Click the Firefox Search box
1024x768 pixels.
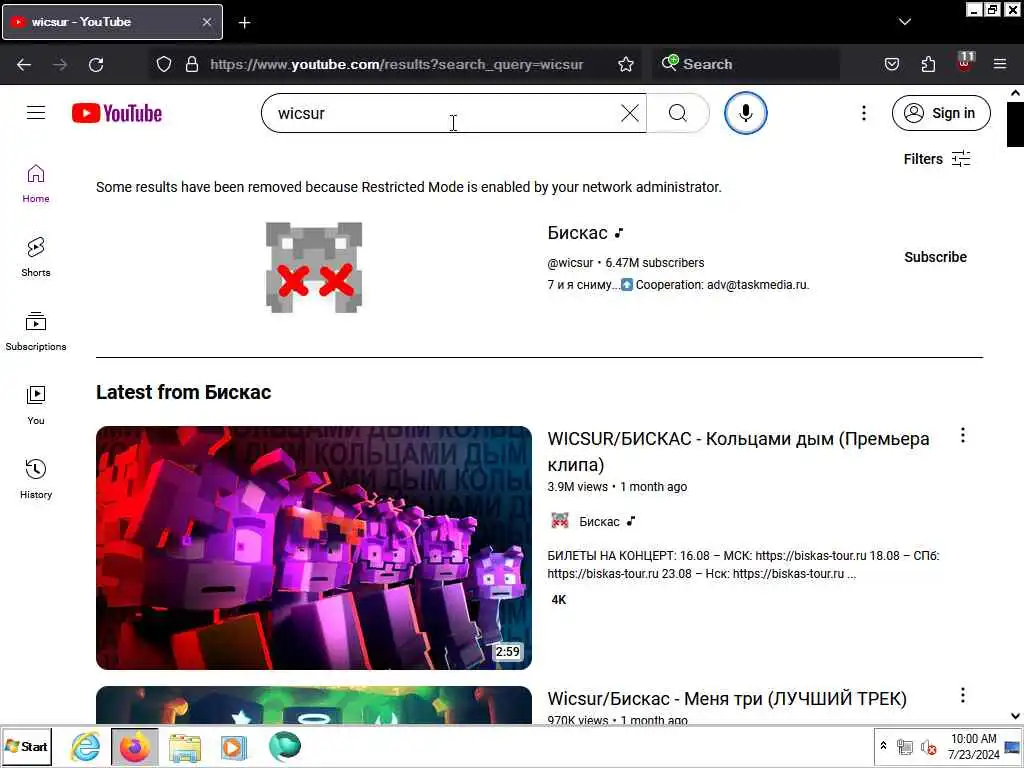(745, 64)
